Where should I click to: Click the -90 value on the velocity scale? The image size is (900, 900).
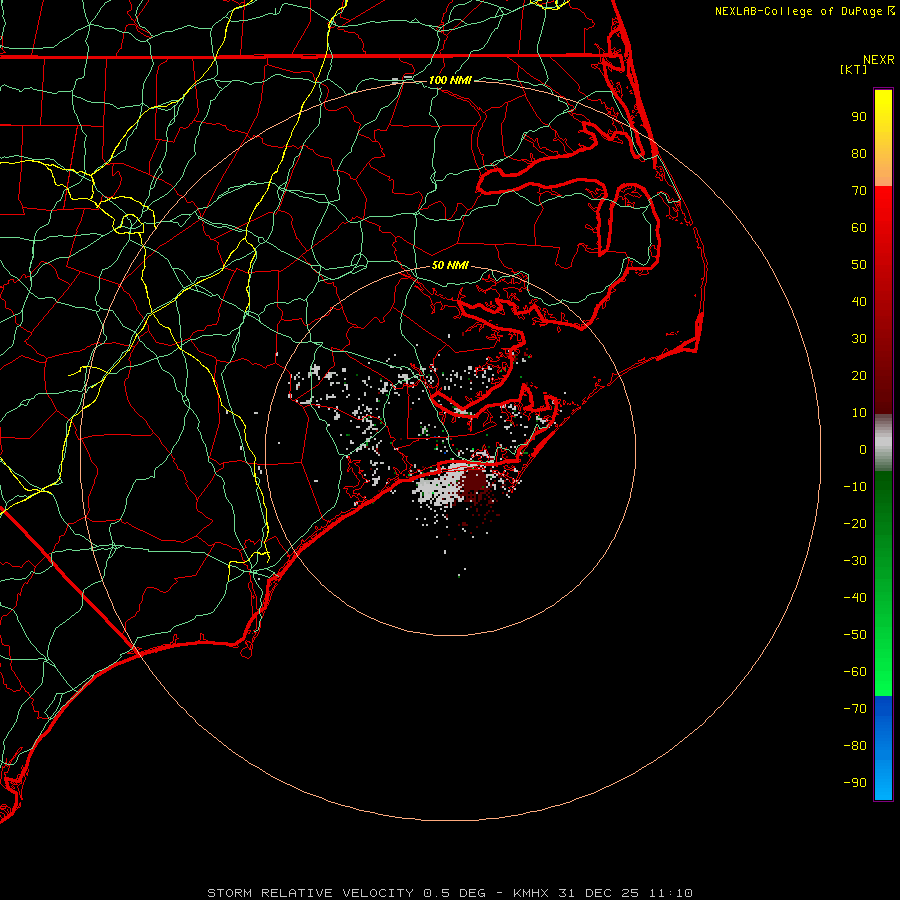855,783
